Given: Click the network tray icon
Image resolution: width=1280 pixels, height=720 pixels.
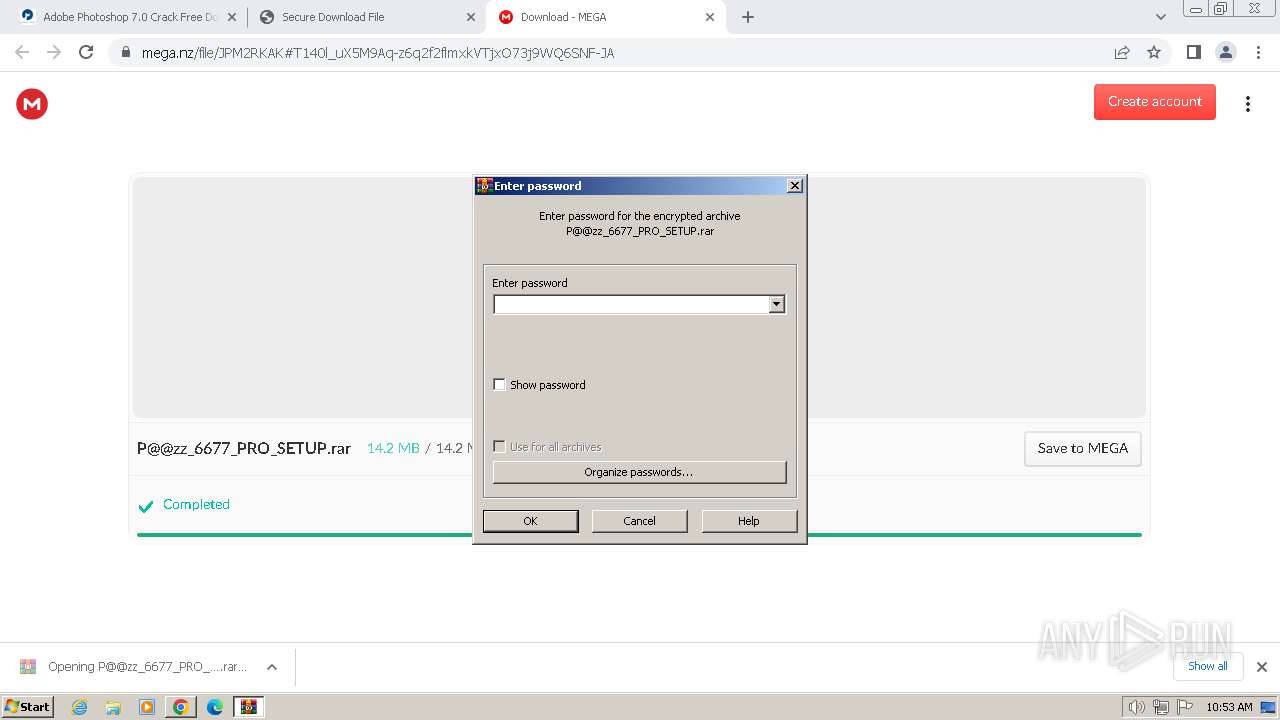Looking at the screenshot, I should (x=1161, y=707).
